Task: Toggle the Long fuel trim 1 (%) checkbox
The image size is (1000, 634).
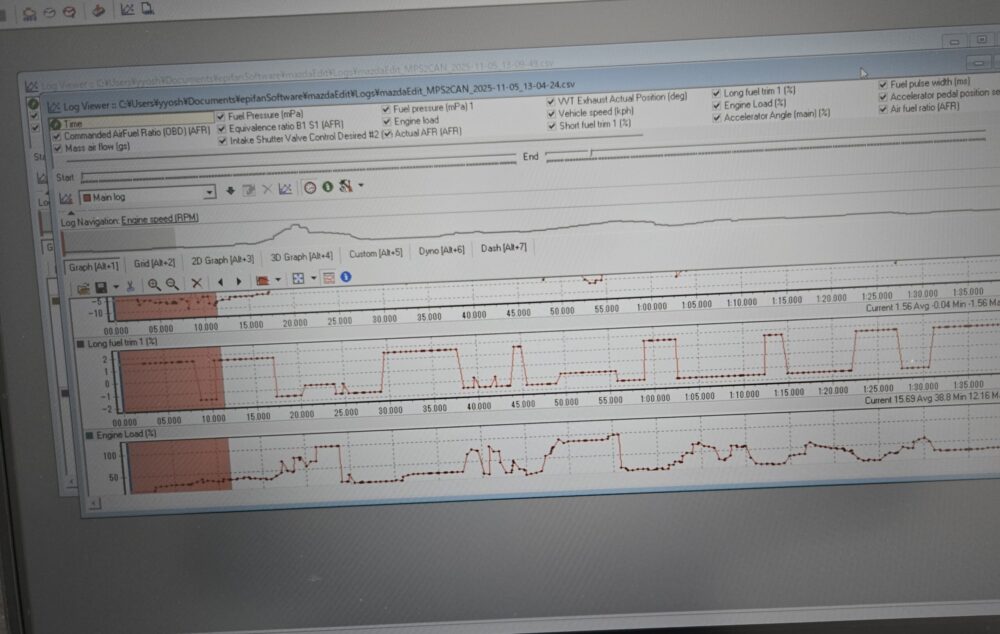Action: (x=716, y=92)
